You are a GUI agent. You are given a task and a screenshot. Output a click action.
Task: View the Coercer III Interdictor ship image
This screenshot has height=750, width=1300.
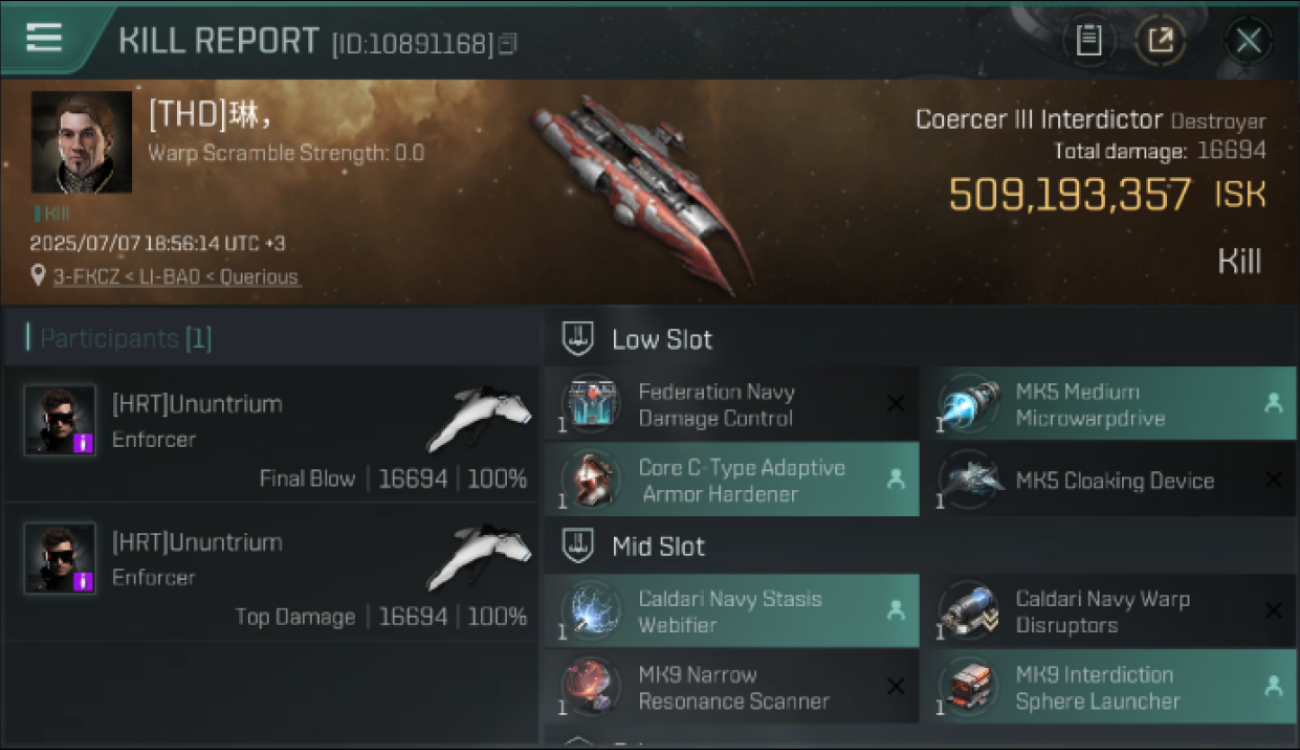pos(640,192)
